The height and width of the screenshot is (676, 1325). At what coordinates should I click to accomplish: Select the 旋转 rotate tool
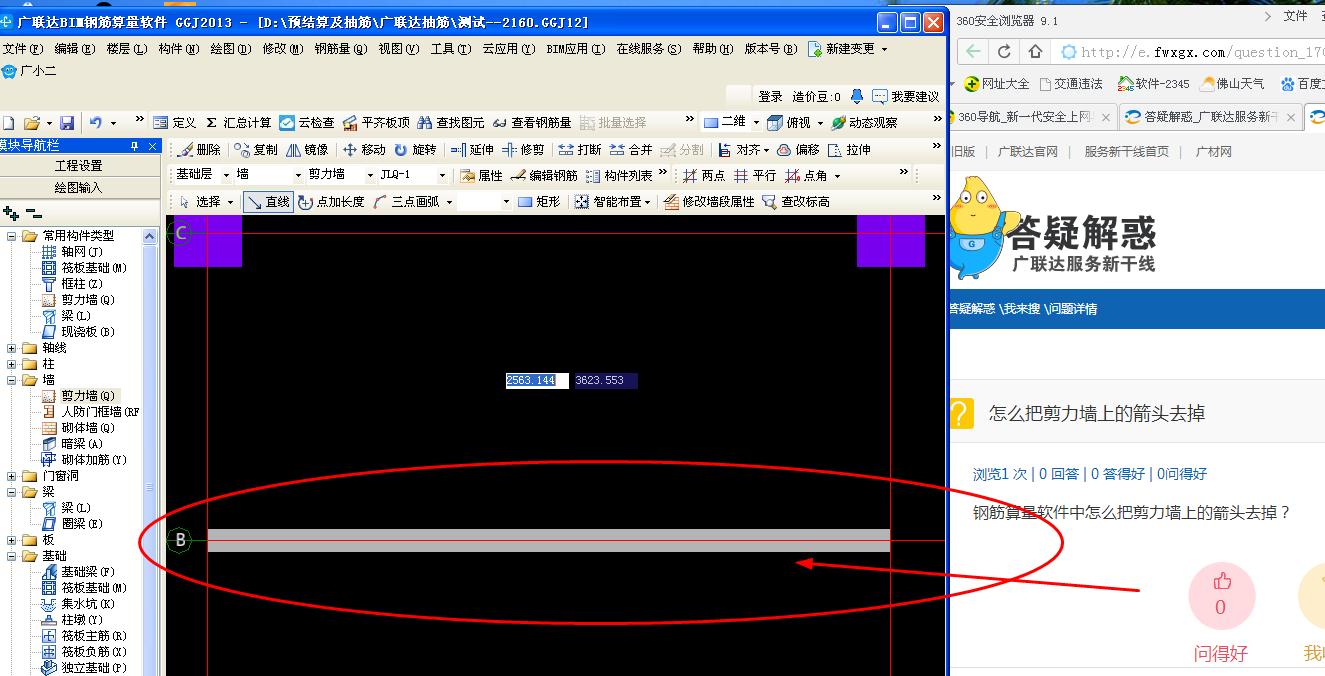click(415, 150)
